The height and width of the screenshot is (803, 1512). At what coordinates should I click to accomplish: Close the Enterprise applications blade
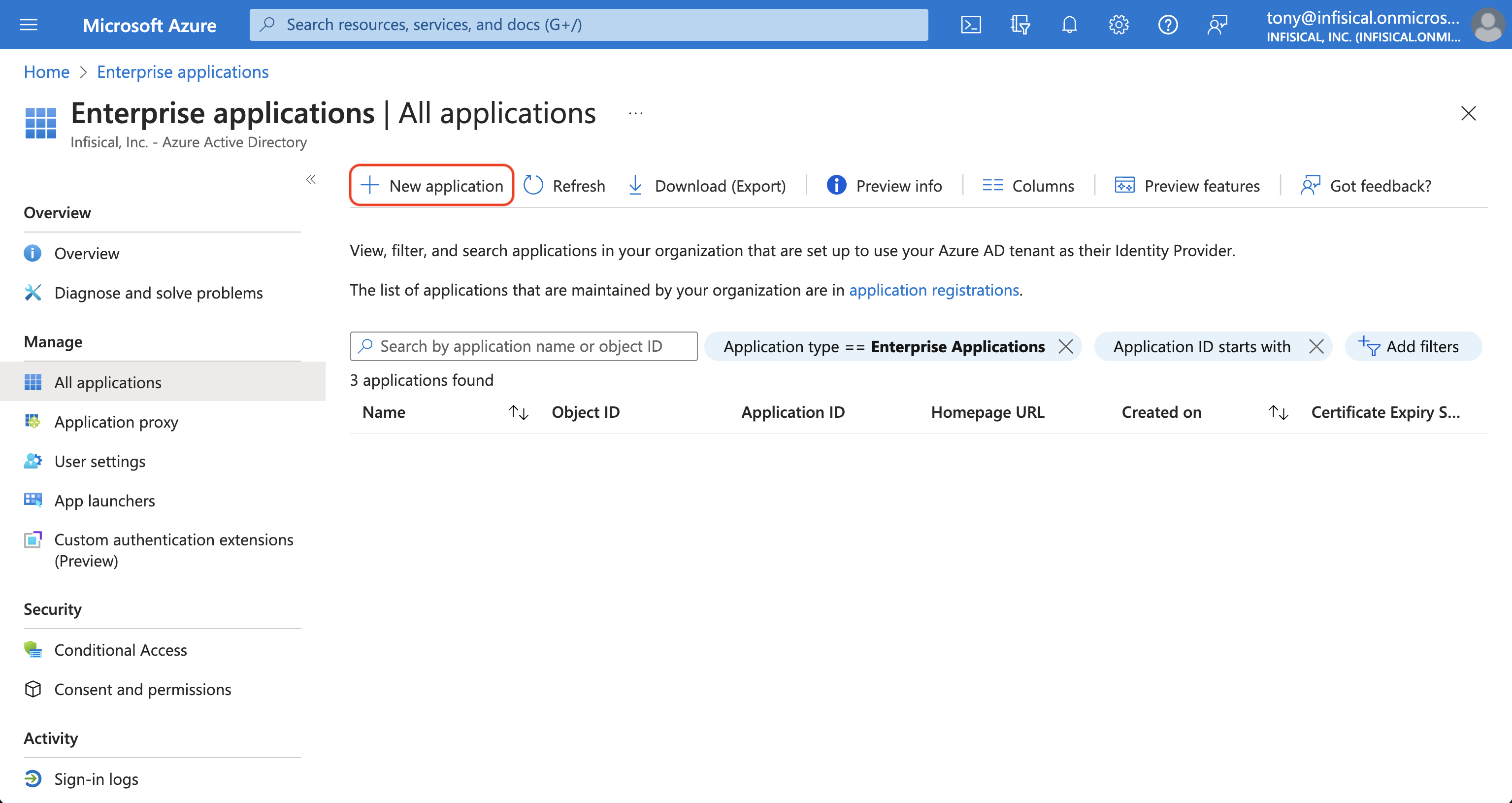[x=1469, y=113]
